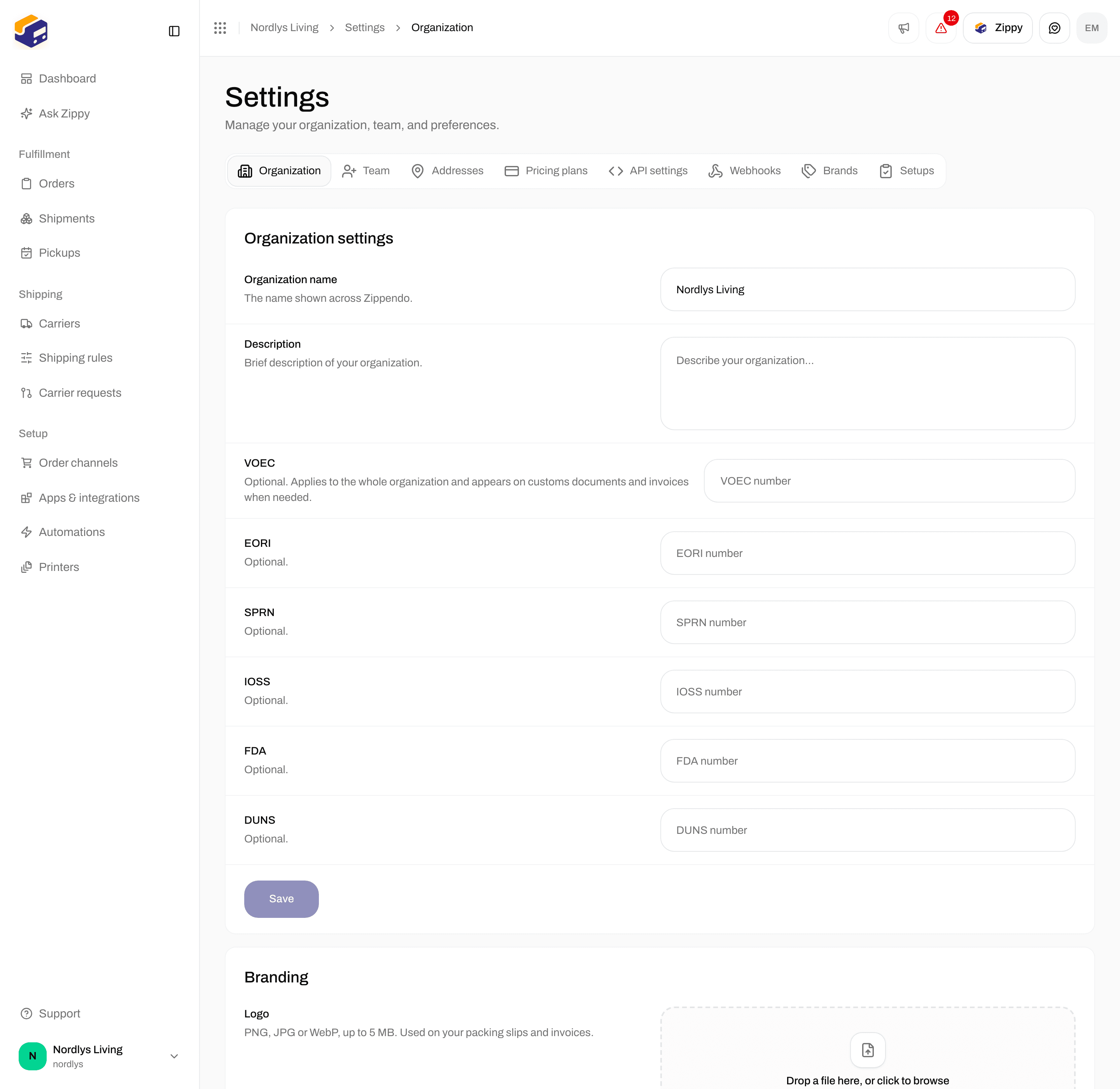Open the Zippy assistant button

click(x=997, y=28)
